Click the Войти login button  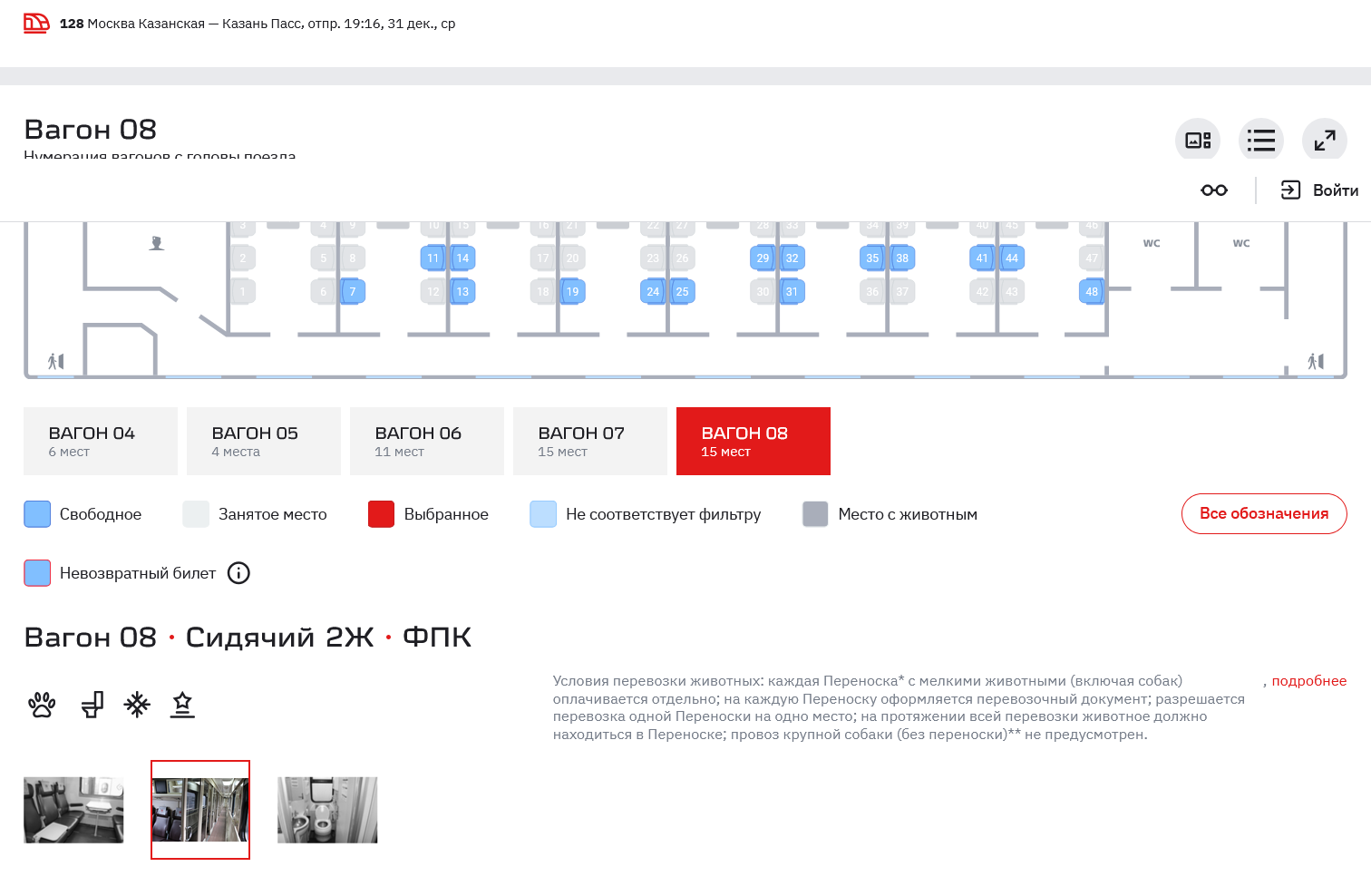pyautogui.click(x=1319, y=190)
